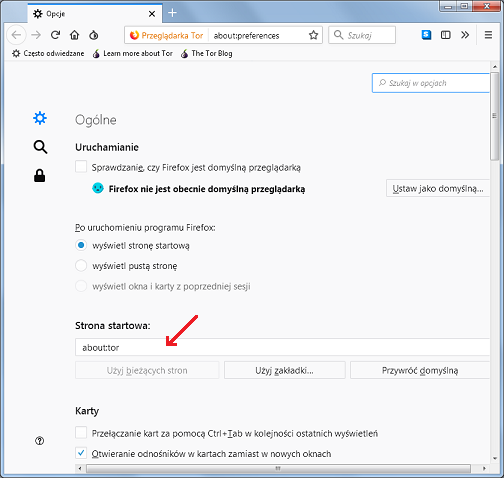The width and height of the screenshot is (504, 478).
Task: Enable checking if Firefox is default browser
Action: (x=81, y=167)
